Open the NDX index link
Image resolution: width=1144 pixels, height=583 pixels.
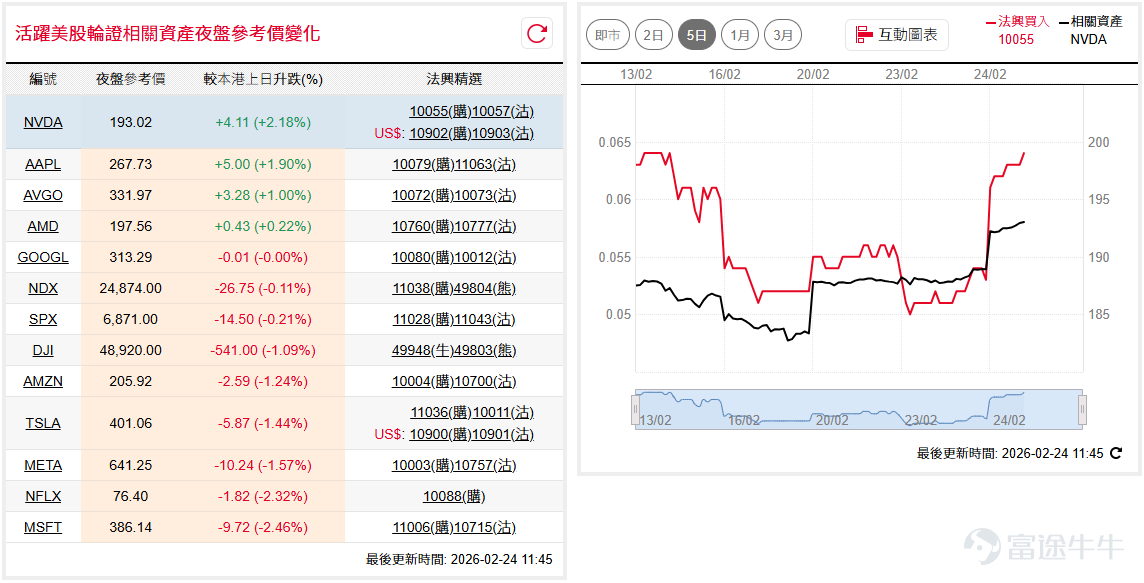point(43,288)
